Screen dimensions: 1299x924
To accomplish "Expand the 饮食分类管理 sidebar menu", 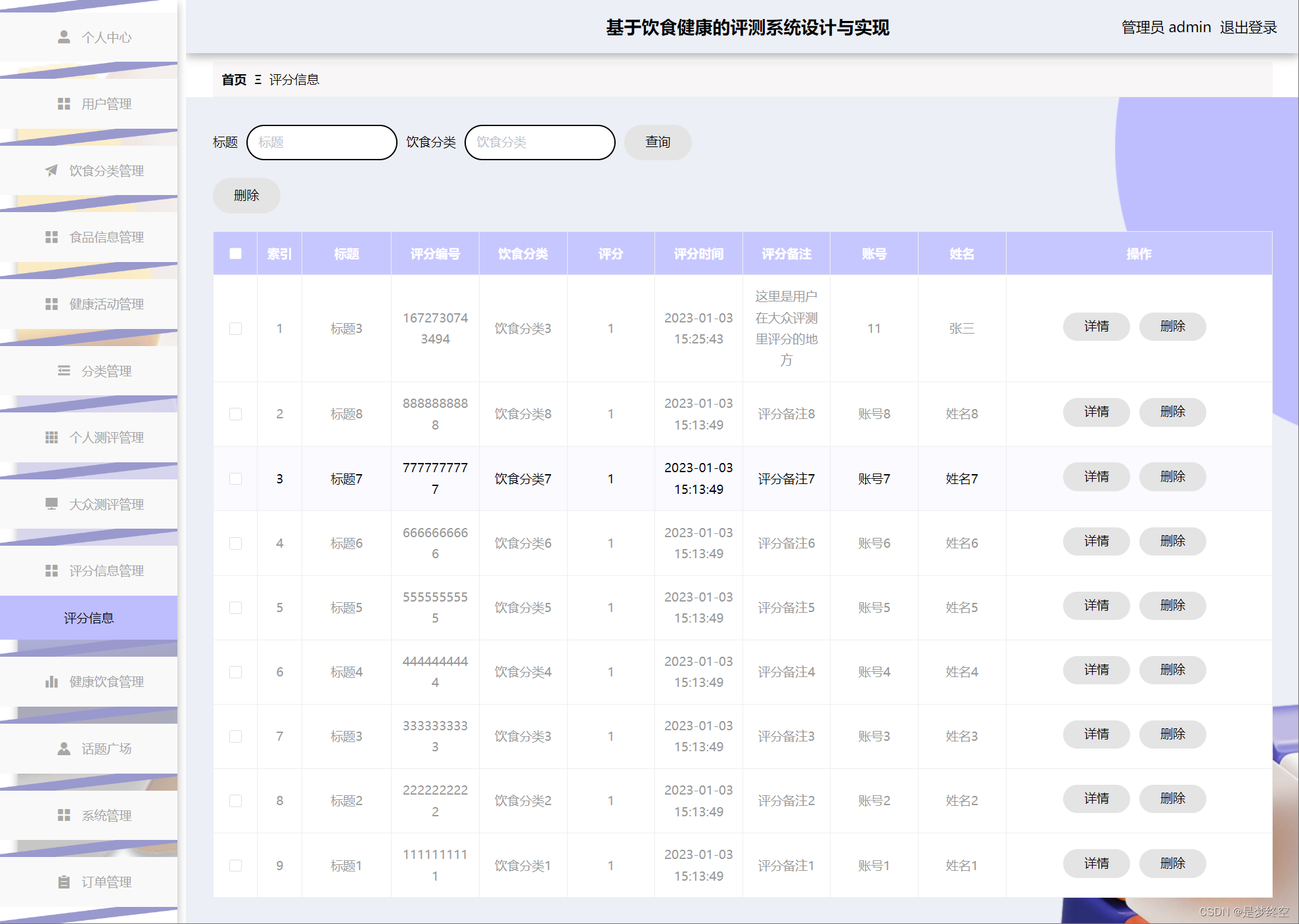I will pos(89,171).
